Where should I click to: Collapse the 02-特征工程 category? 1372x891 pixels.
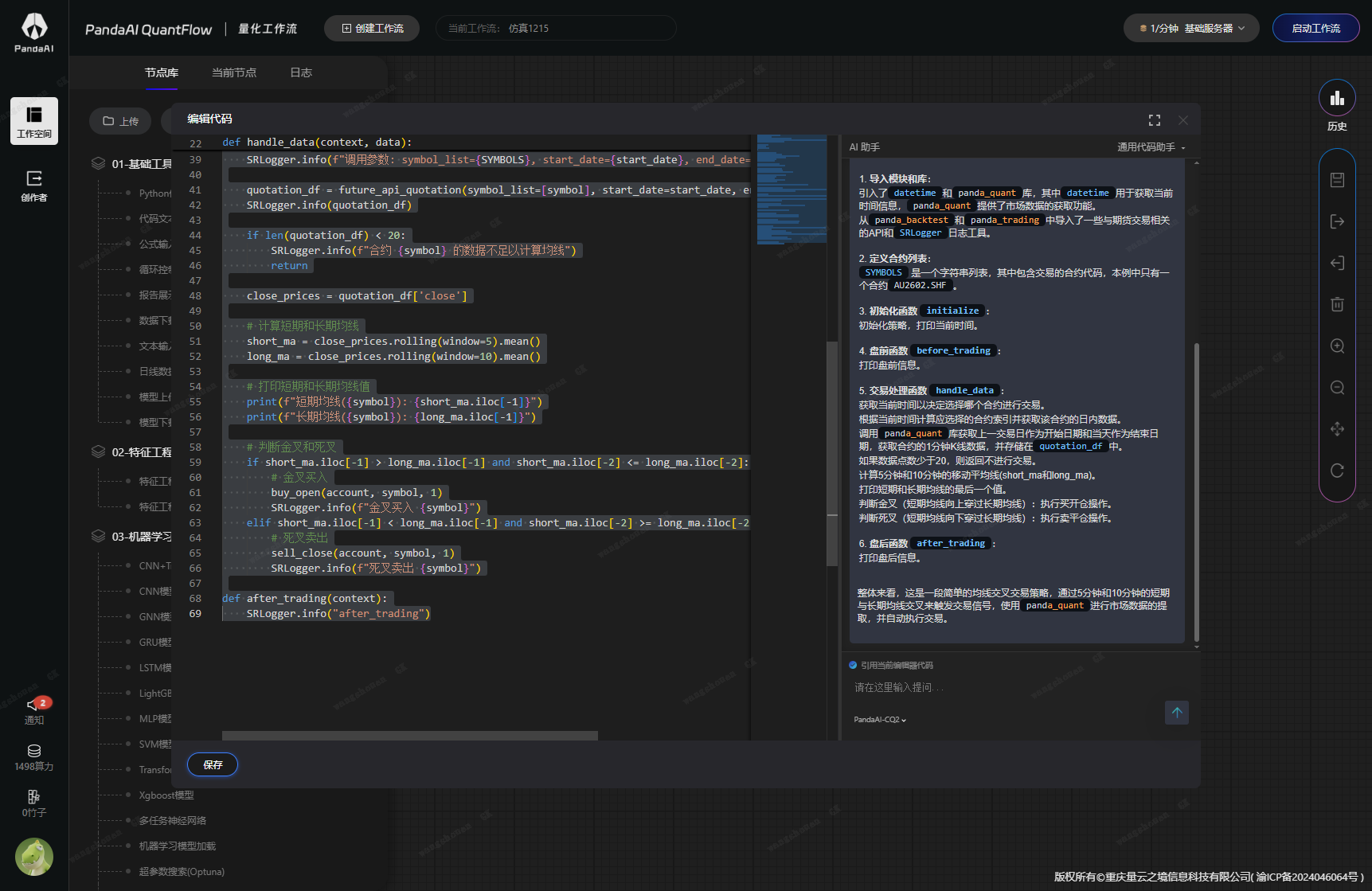142,452
